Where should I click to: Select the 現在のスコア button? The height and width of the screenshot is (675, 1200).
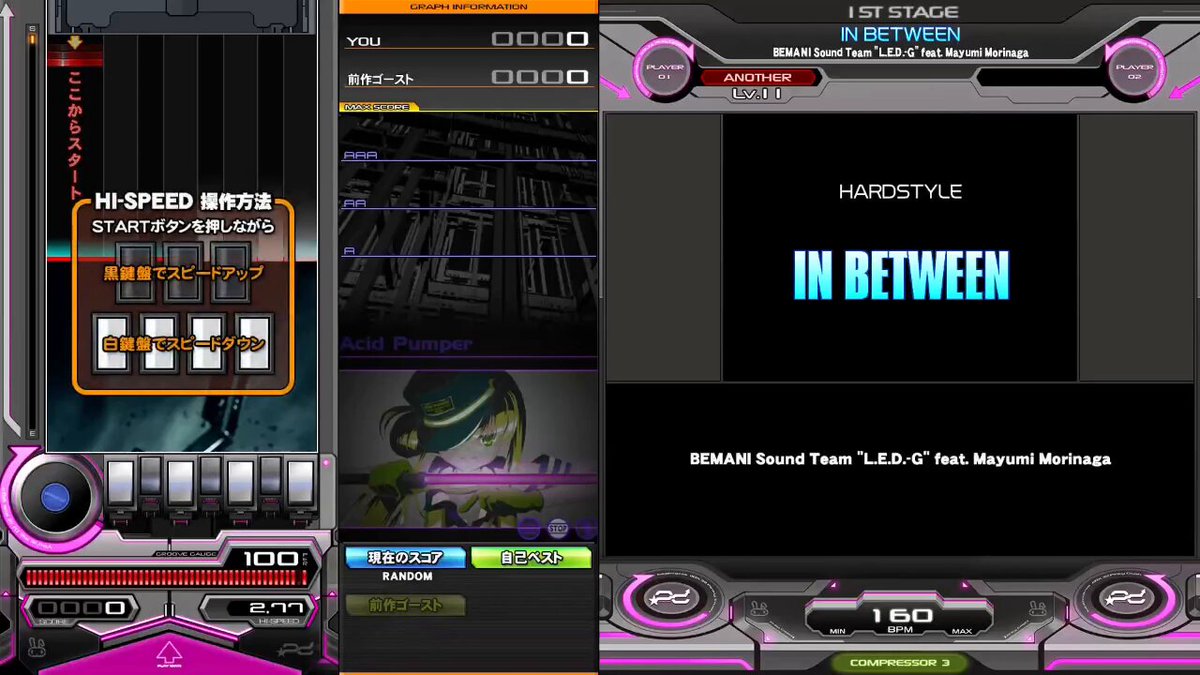tap(405, 558)
